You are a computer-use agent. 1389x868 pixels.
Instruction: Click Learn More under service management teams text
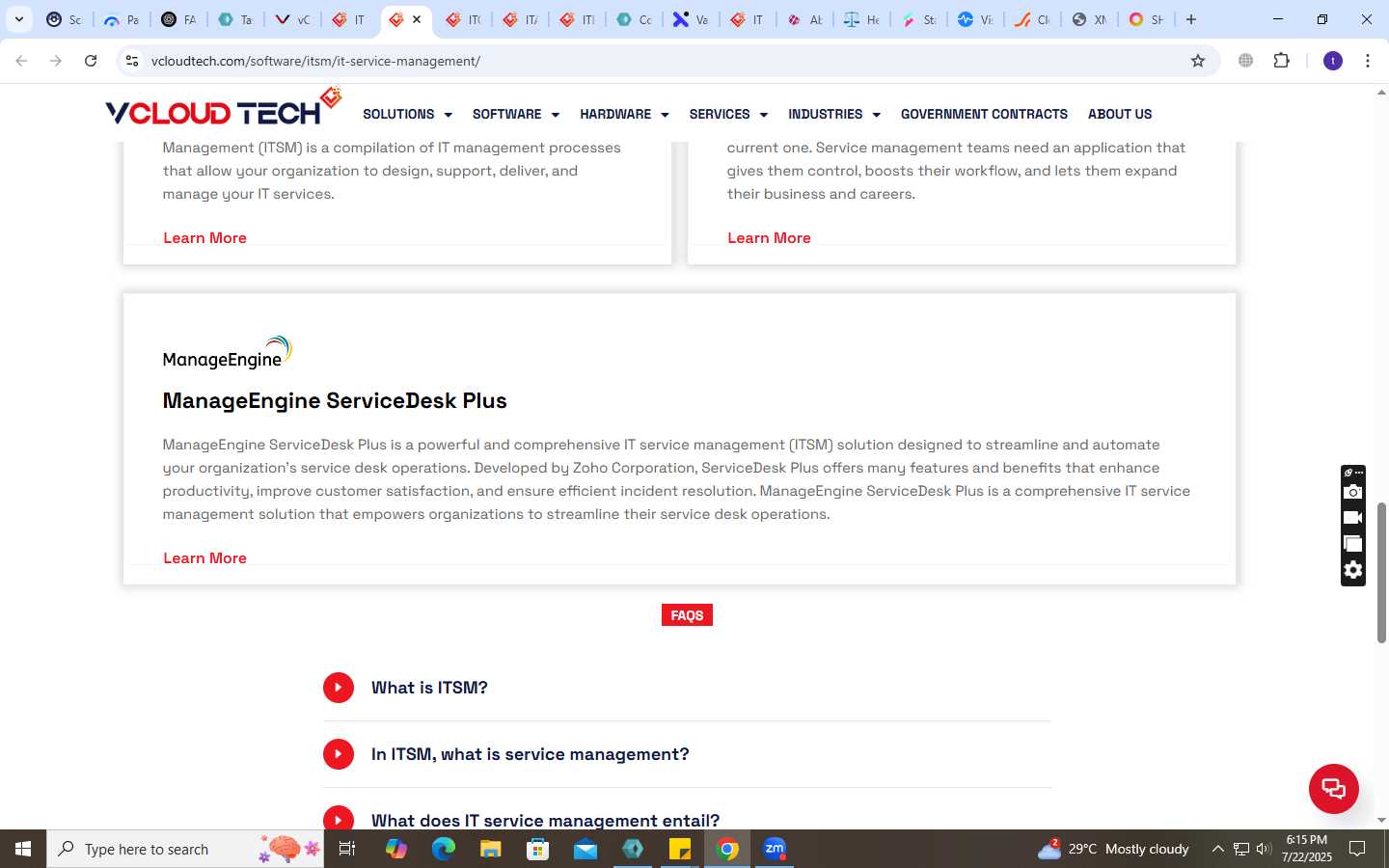(x=769, y=238)
